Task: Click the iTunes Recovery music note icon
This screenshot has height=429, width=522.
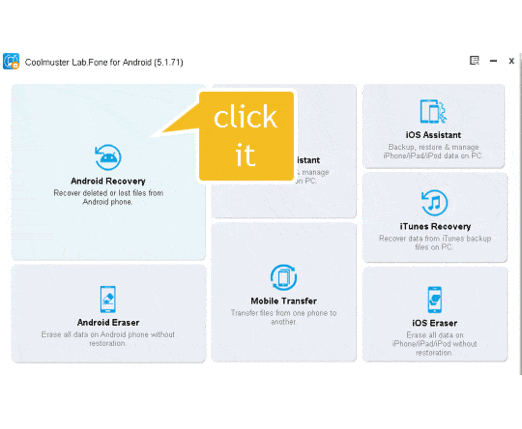Action: (434, 203)
